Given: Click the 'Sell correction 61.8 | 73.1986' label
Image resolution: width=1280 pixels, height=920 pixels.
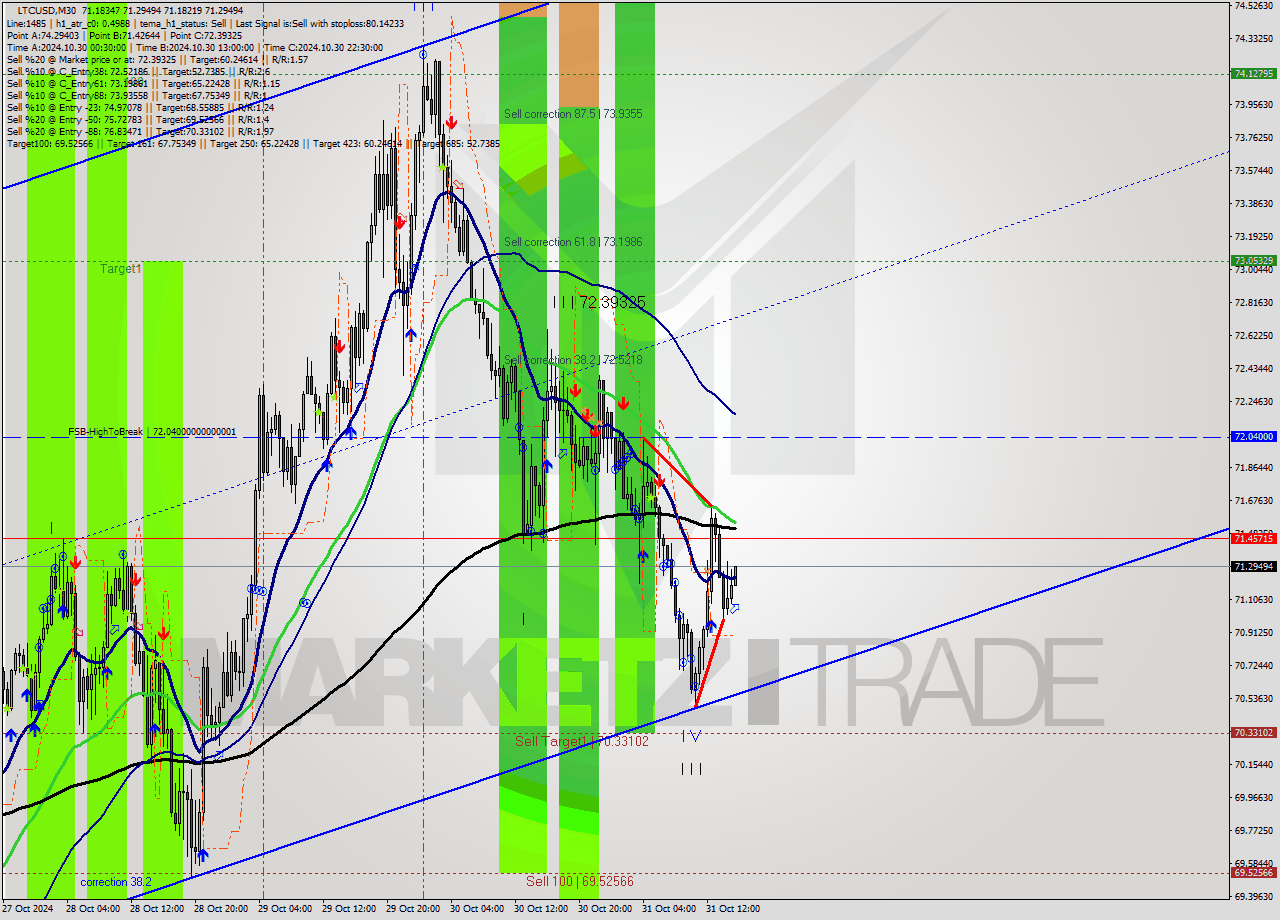Looking at the screenshot, I should click(573, 242).
